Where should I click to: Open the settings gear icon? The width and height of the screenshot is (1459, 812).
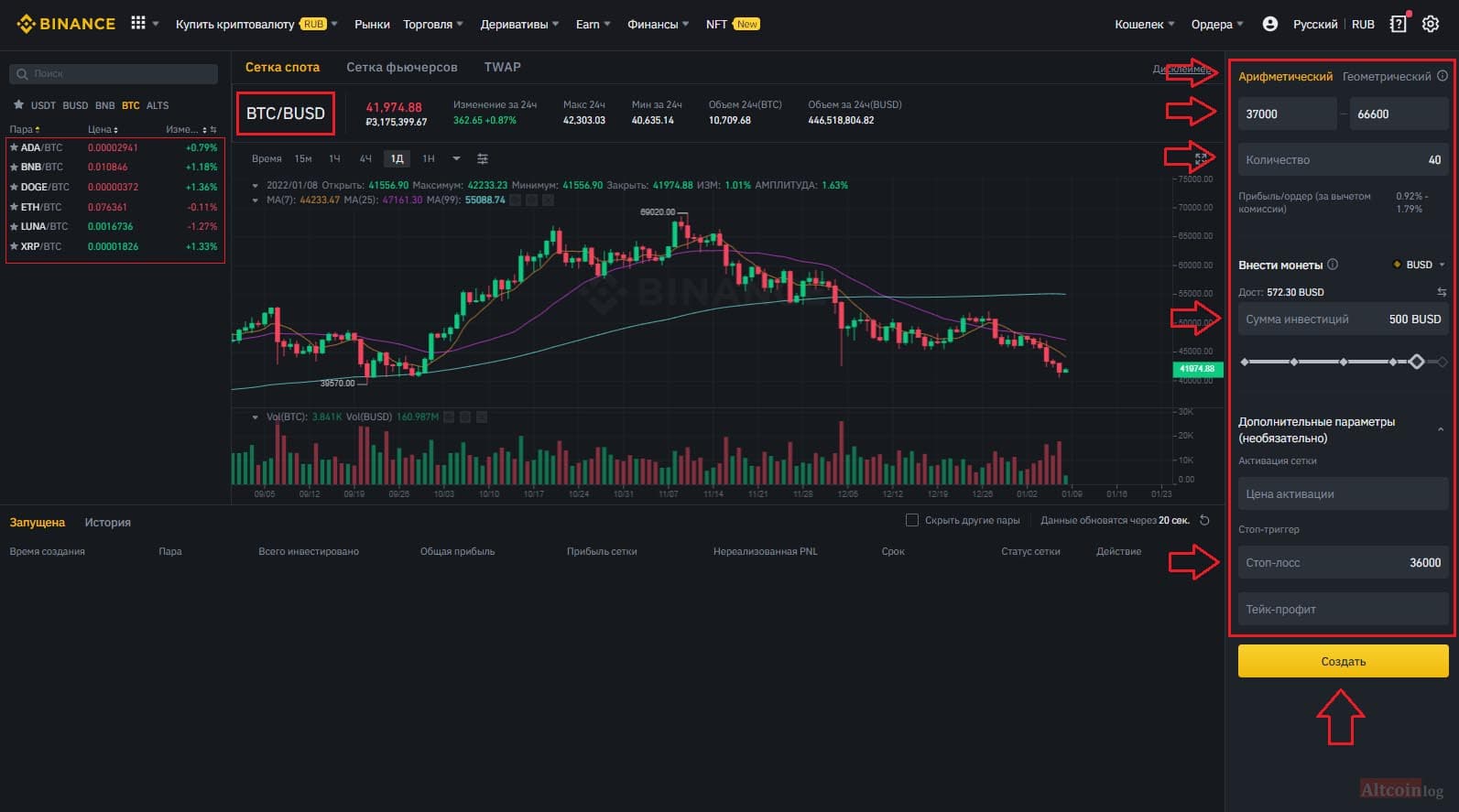[x=1431, y=24]
